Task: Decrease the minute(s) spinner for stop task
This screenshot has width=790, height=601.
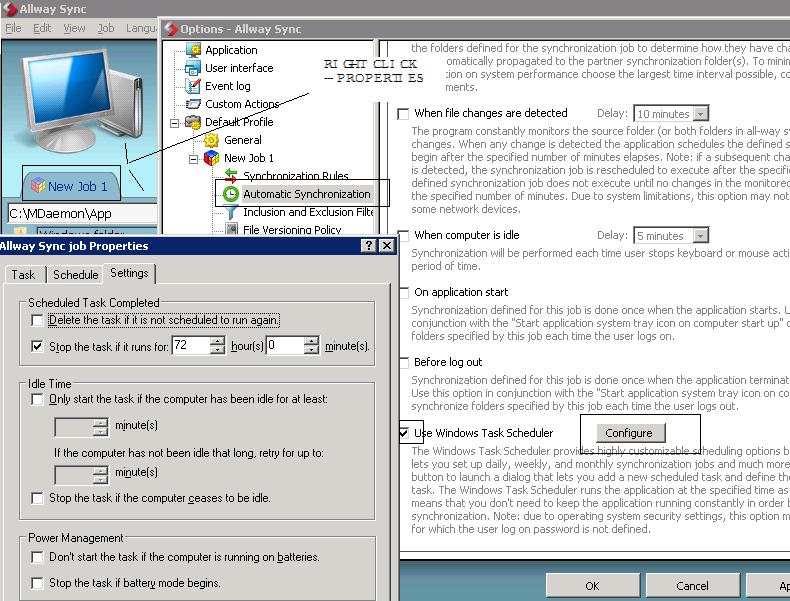Action: coord(312,350)
